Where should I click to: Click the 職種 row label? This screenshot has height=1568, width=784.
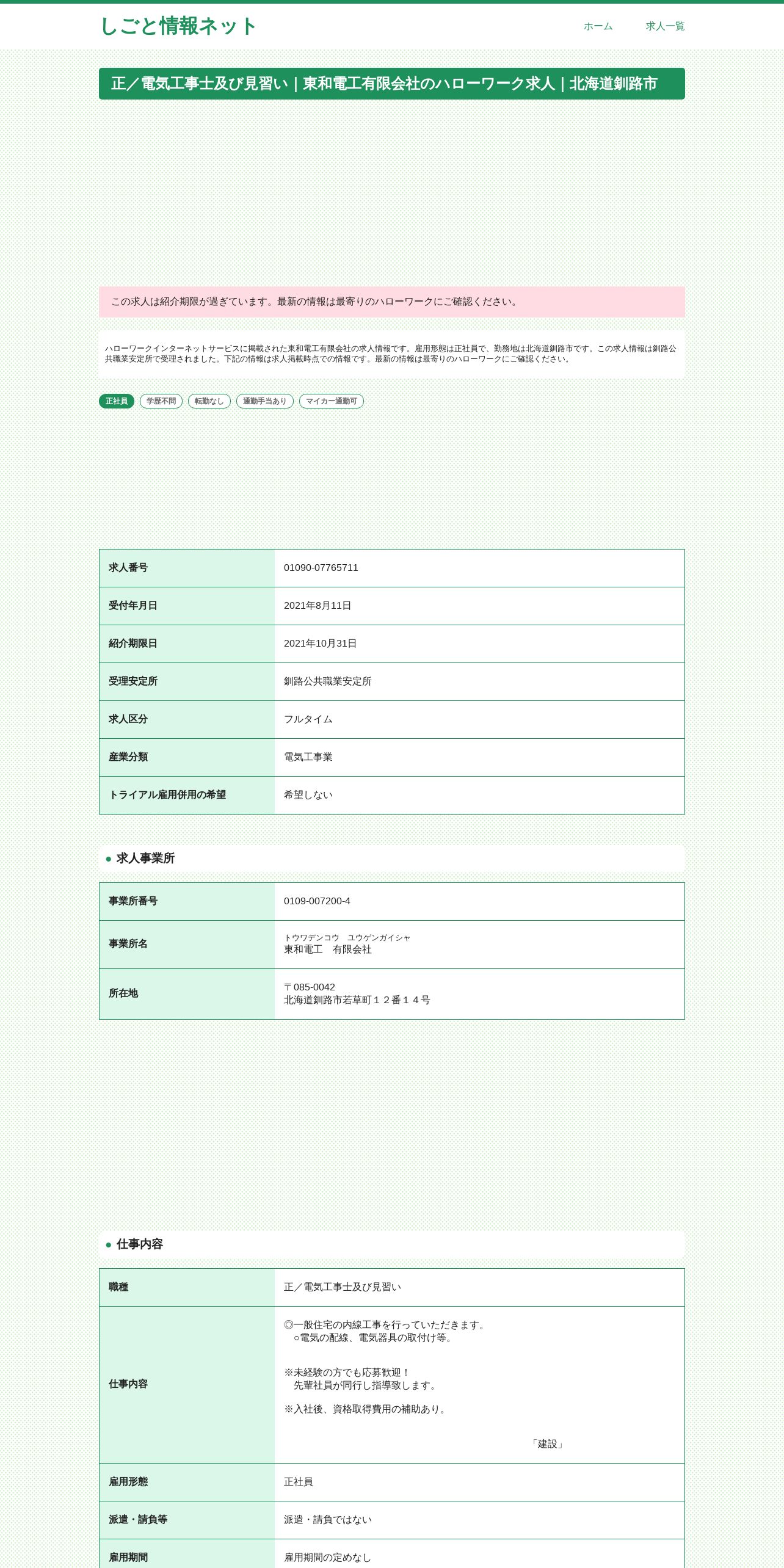(x=118, y=1287)
